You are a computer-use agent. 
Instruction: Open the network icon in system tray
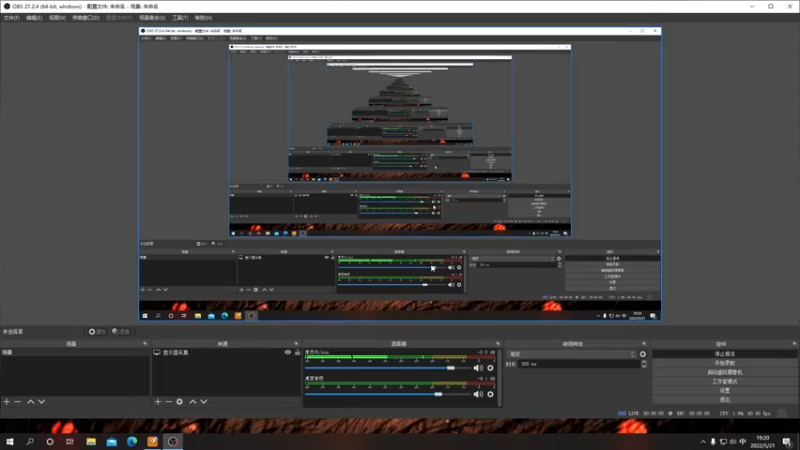pos(723,442)
